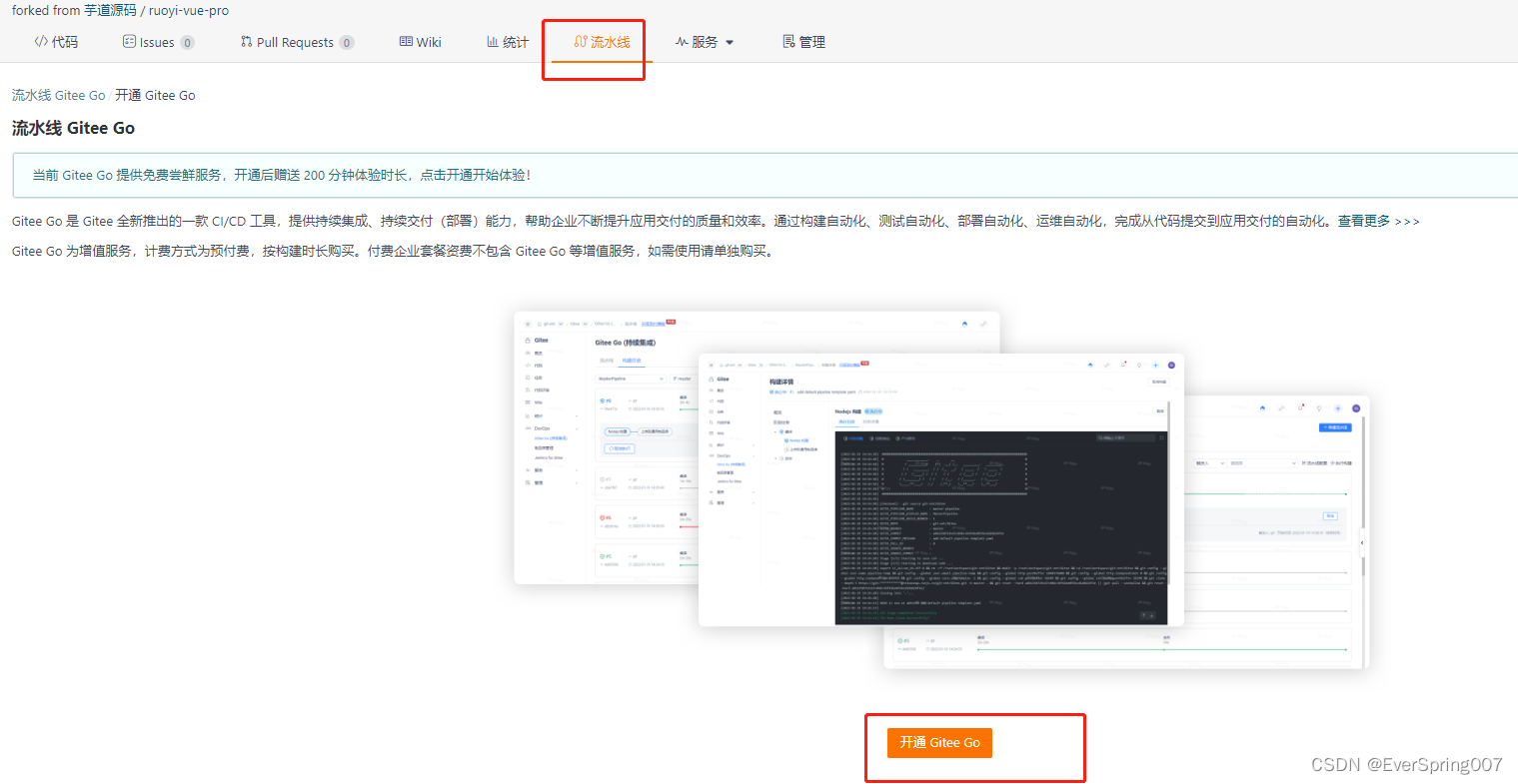Open the 代码 code tab
This screenshot has height=784, width=1518.
coord(56,42)
